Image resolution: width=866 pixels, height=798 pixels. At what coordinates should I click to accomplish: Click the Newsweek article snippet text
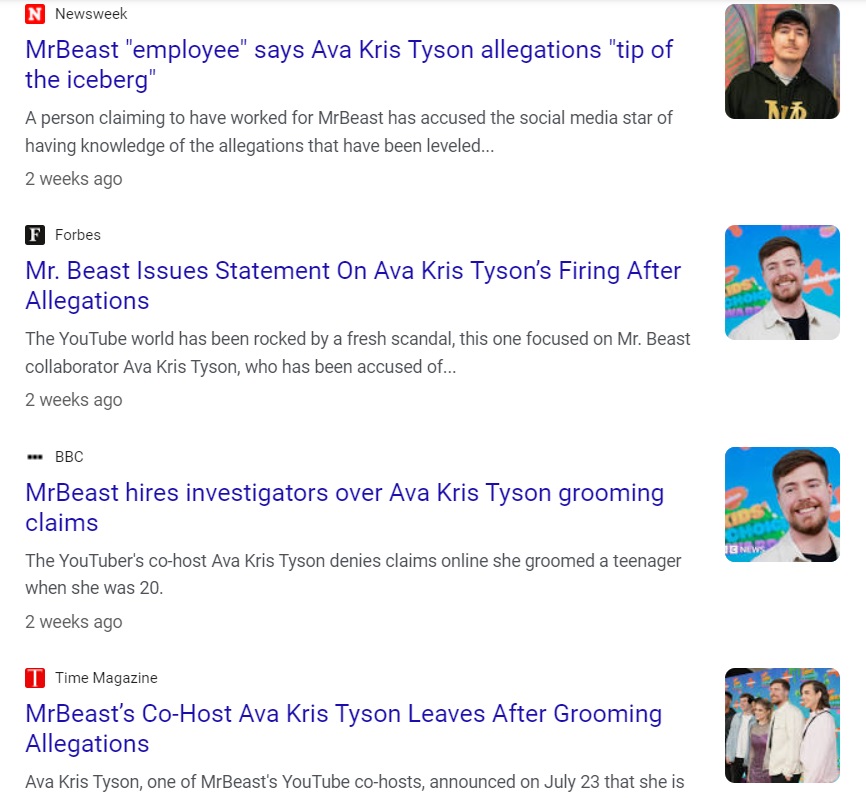point(348,131)
